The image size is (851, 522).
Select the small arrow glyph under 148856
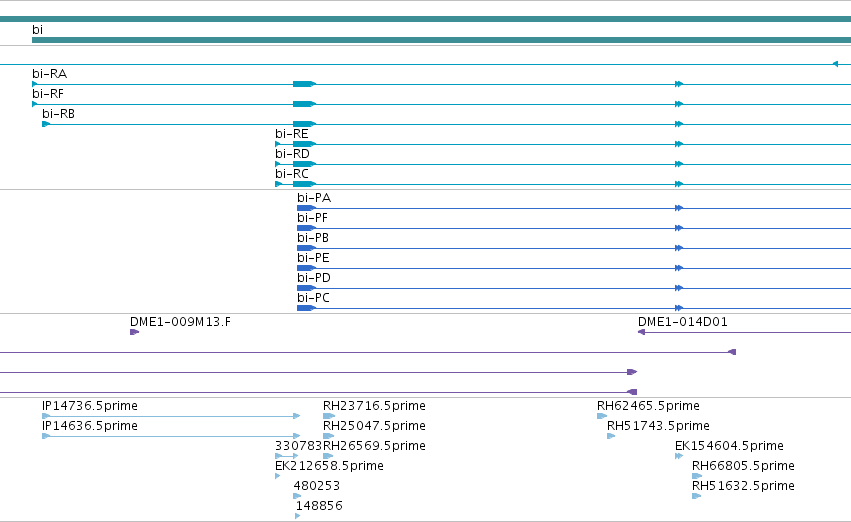point(297,516)
